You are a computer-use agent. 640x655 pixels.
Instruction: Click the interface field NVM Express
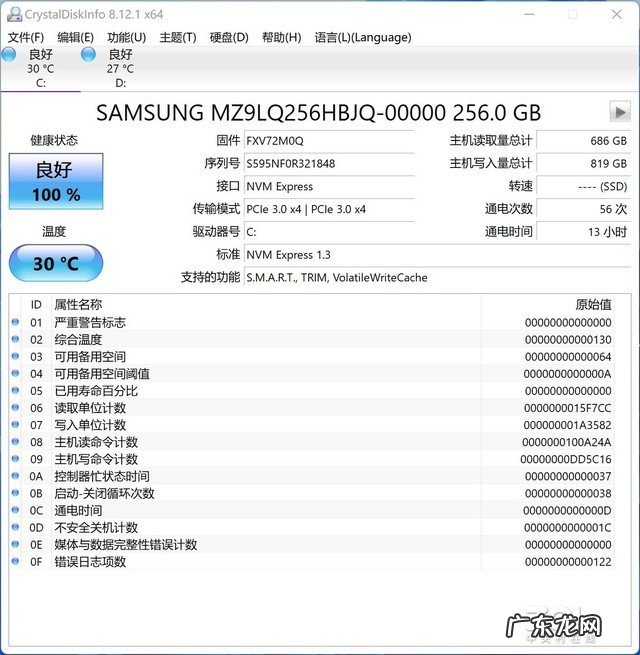tap(329, 186)
